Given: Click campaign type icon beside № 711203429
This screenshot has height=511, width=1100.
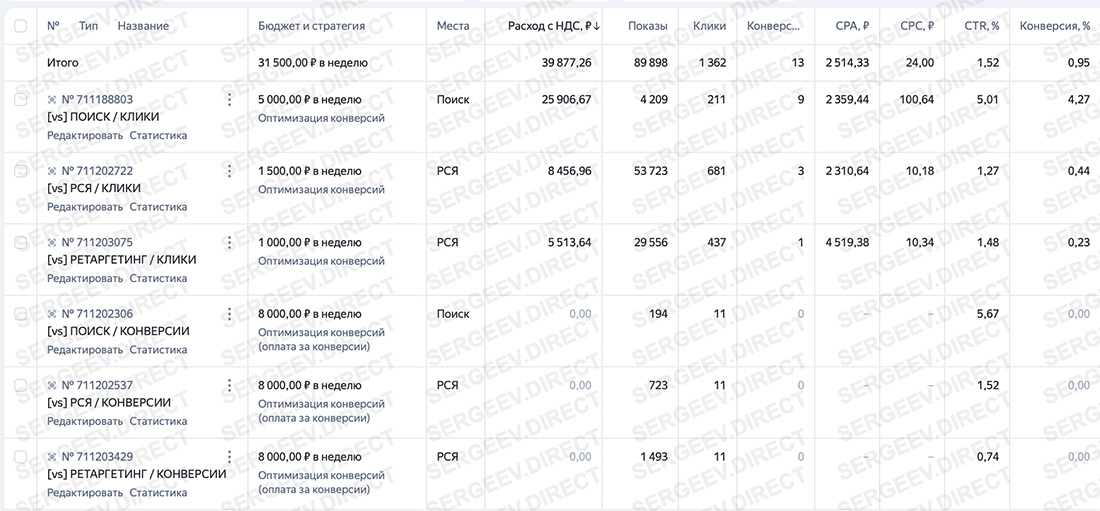Looking at the screenshot, I should pyautogui.click(x=52, y=457).
